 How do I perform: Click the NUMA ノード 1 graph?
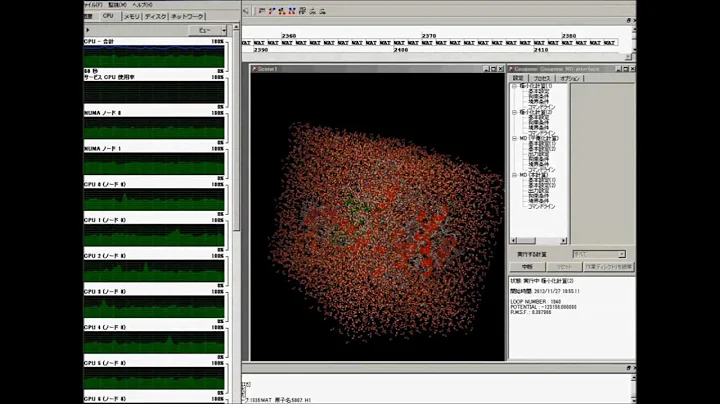coord(154,163)
